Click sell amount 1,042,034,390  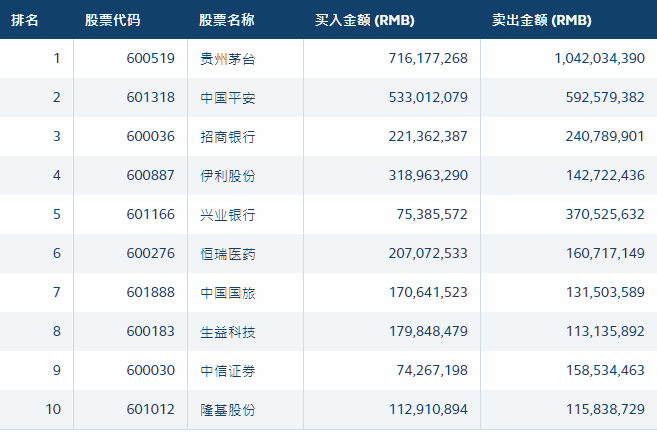point(600,58)
